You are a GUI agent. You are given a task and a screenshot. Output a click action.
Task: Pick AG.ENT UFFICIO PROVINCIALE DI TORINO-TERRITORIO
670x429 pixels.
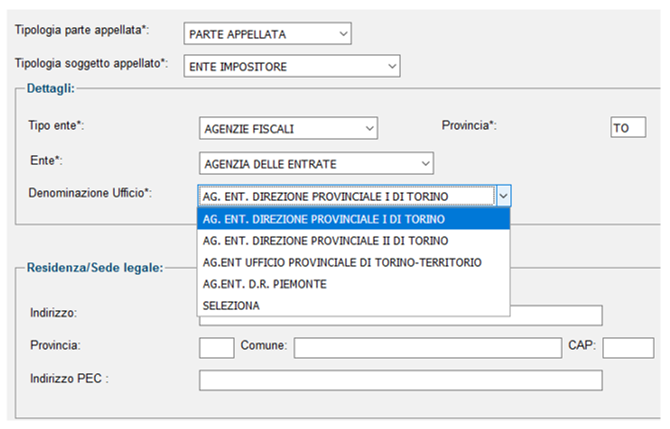click(353, 262)
